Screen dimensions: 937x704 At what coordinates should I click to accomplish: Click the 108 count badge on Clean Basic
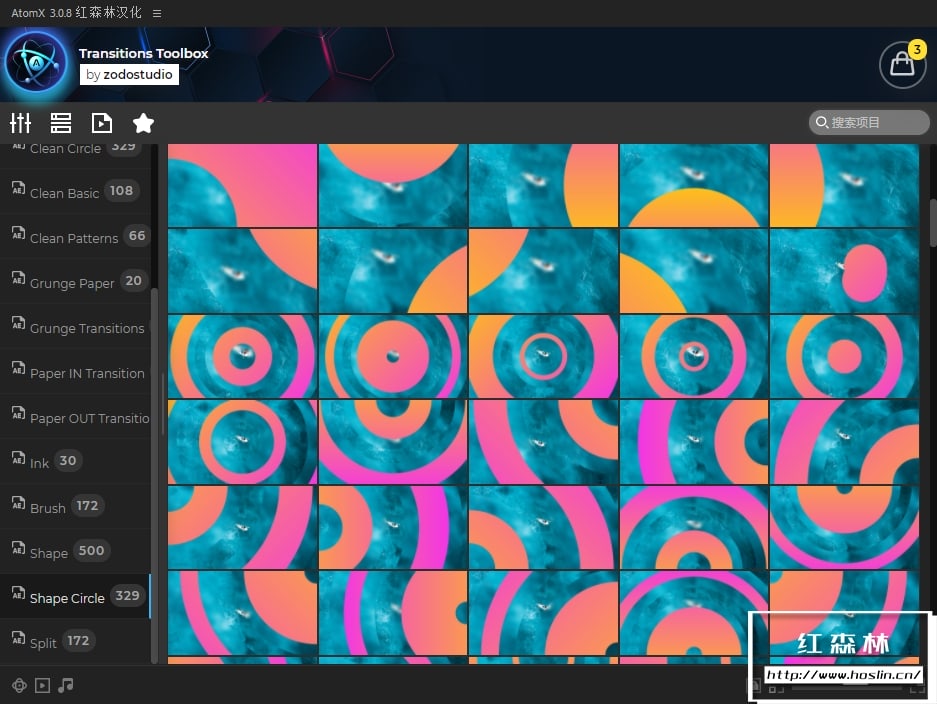121,191
